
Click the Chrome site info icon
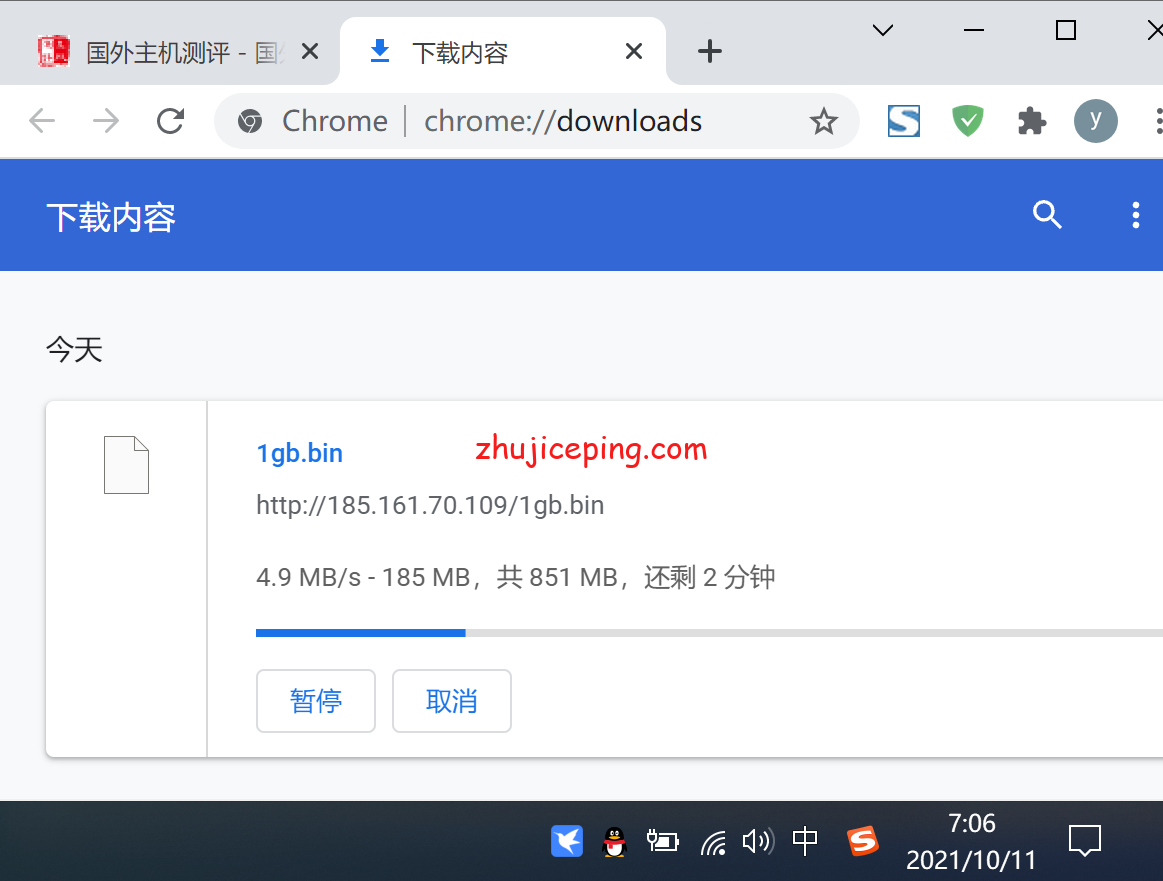pyautogui.click(x=250, y=121)
